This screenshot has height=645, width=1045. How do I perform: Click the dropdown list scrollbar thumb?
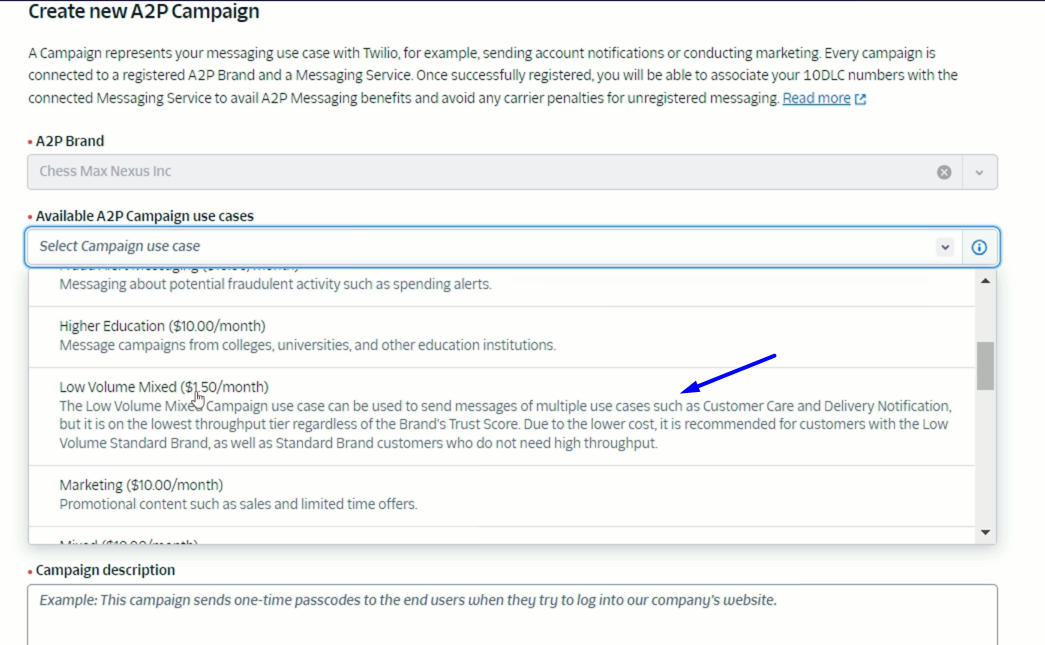point(985,365)
